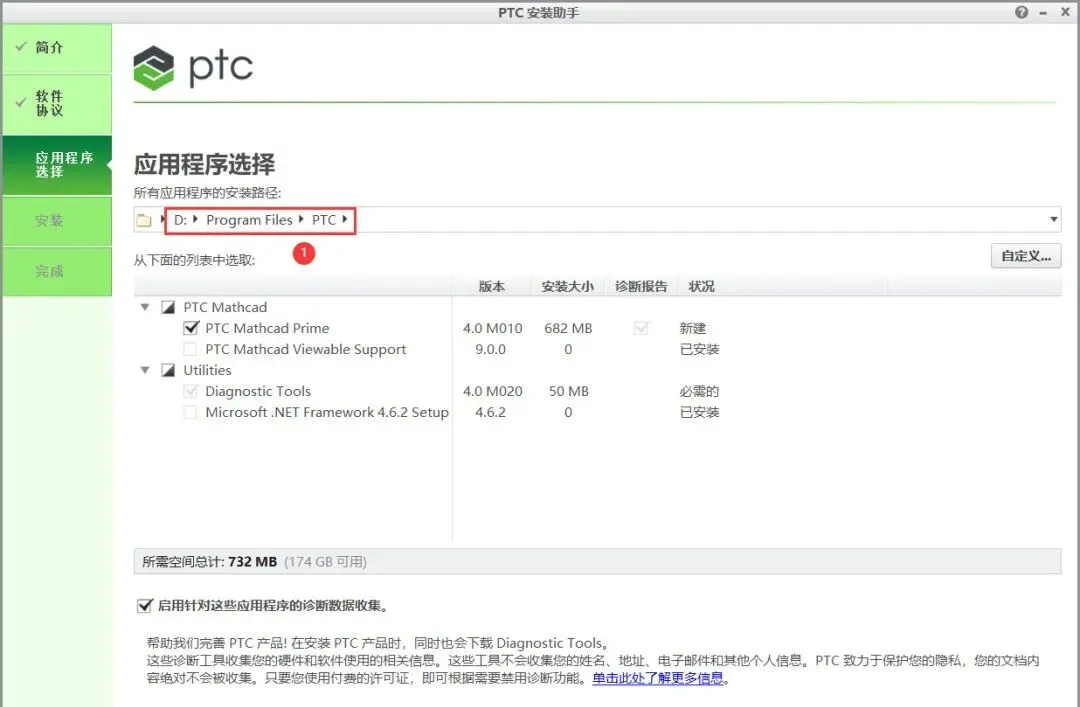
Task: Close the PTC 安装助手 window
Action: click(1065, 12)
